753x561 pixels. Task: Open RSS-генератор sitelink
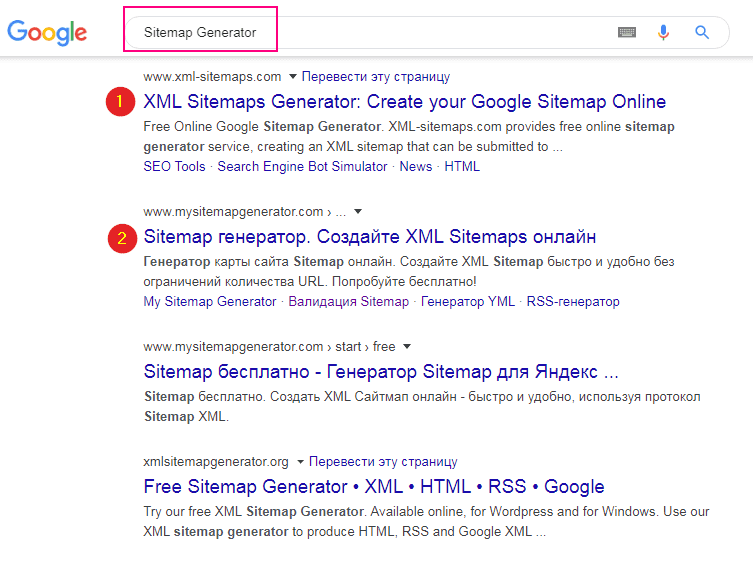coord(573,301)
